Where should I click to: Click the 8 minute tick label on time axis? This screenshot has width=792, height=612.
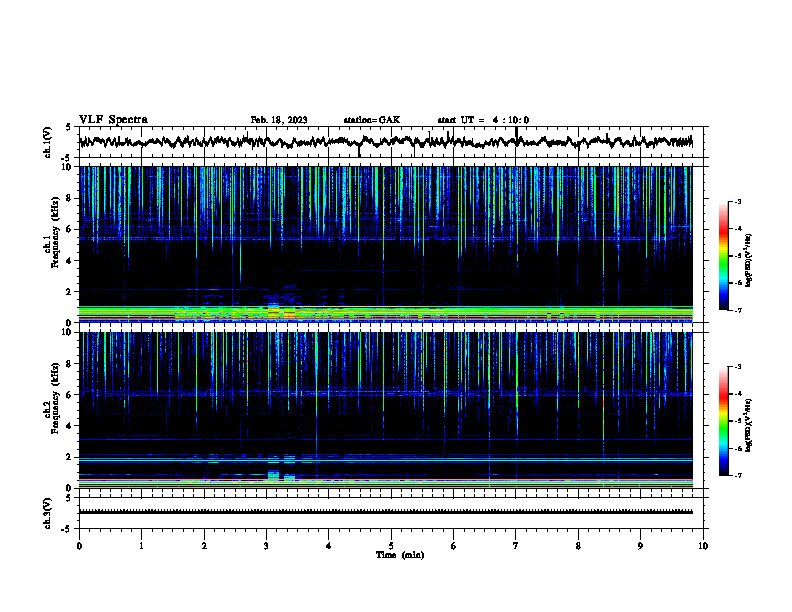[578, 546]
